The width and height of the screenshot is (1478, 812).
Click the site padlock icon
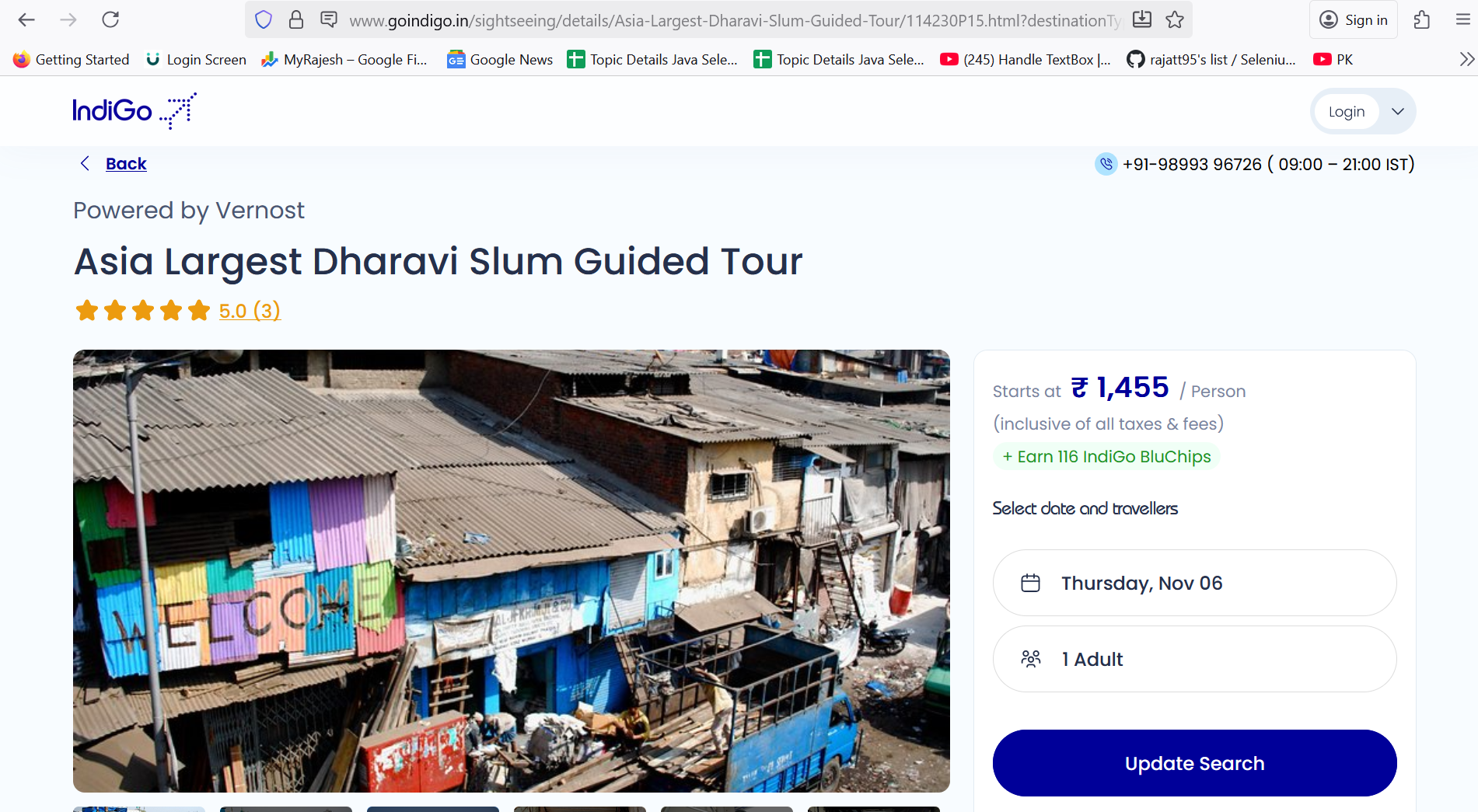296,19
